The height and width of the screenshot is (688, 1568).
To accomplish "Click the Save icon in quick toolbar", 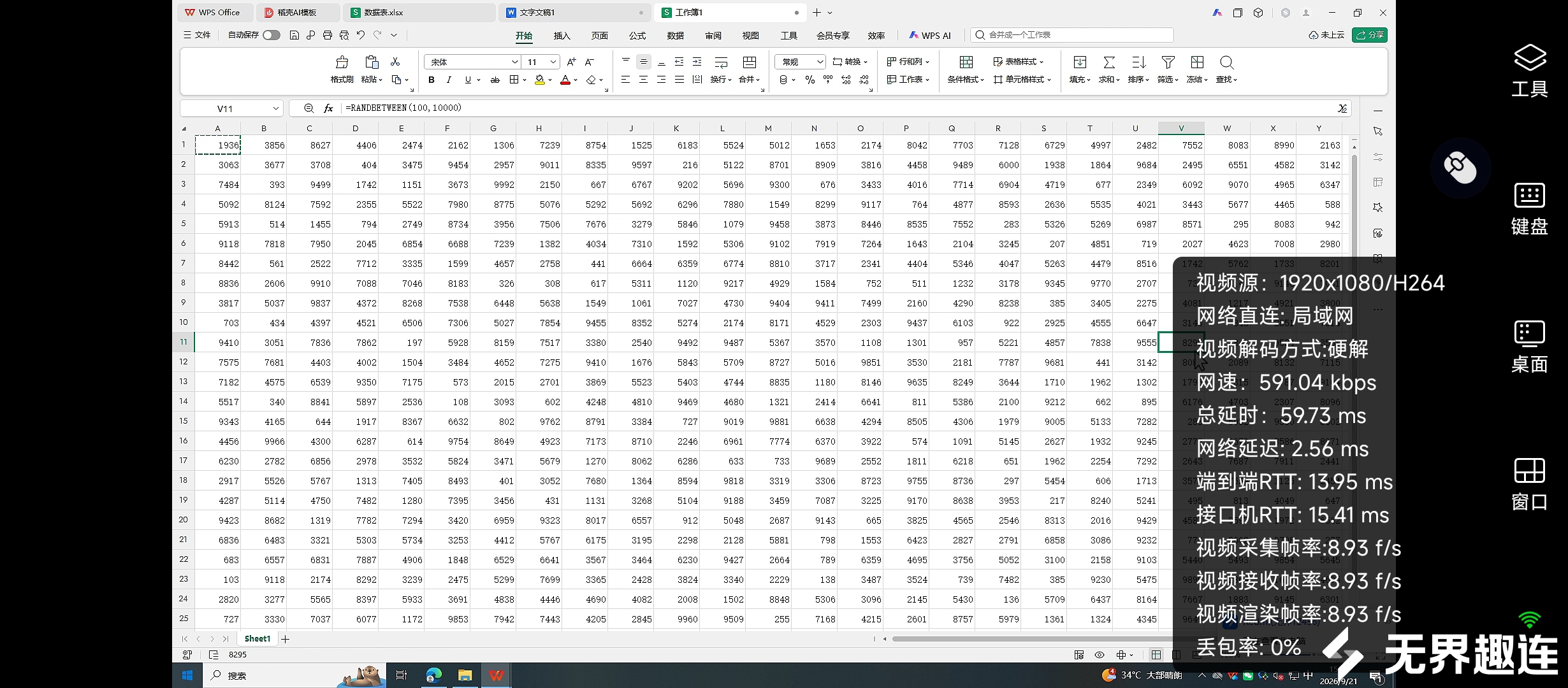I will point(294,35).
